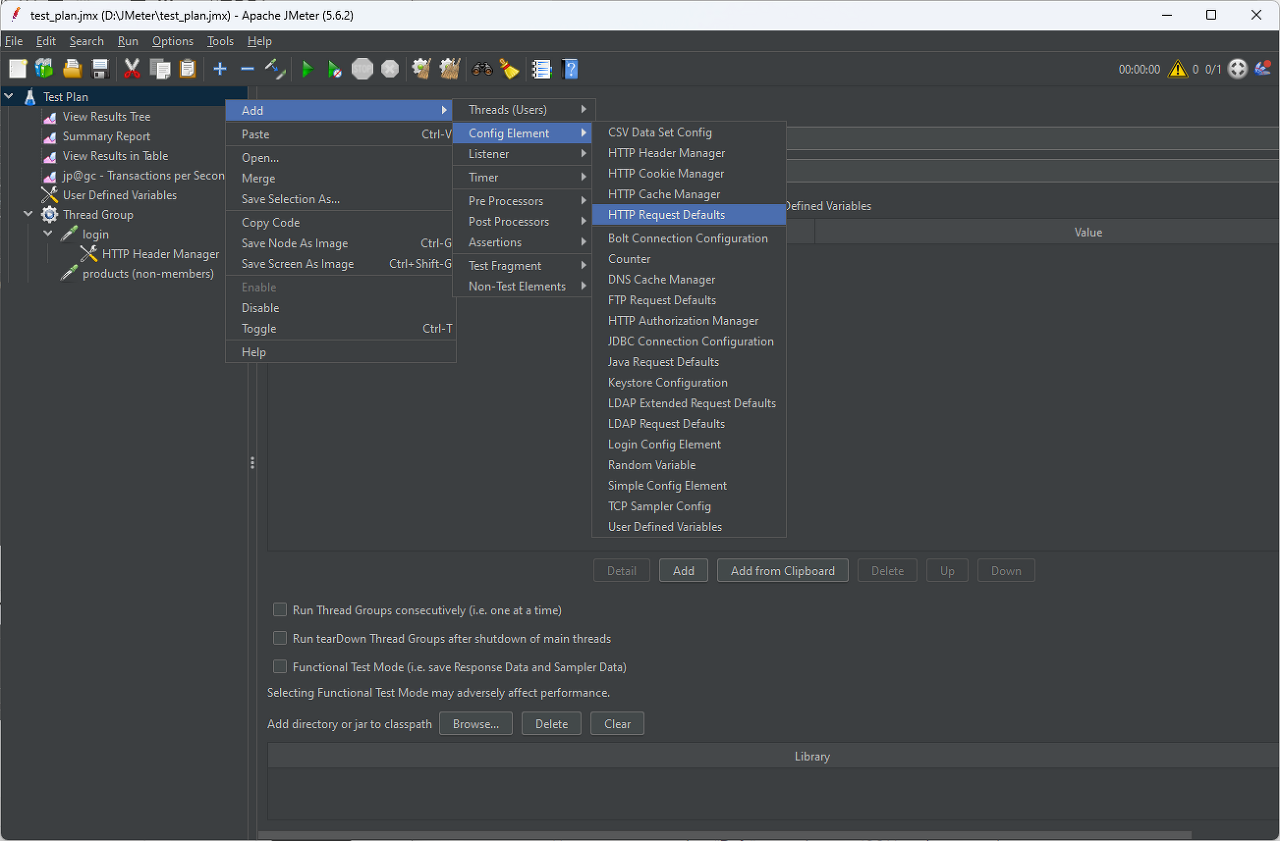
Task: Click the Value column header
Action: 1047,232
